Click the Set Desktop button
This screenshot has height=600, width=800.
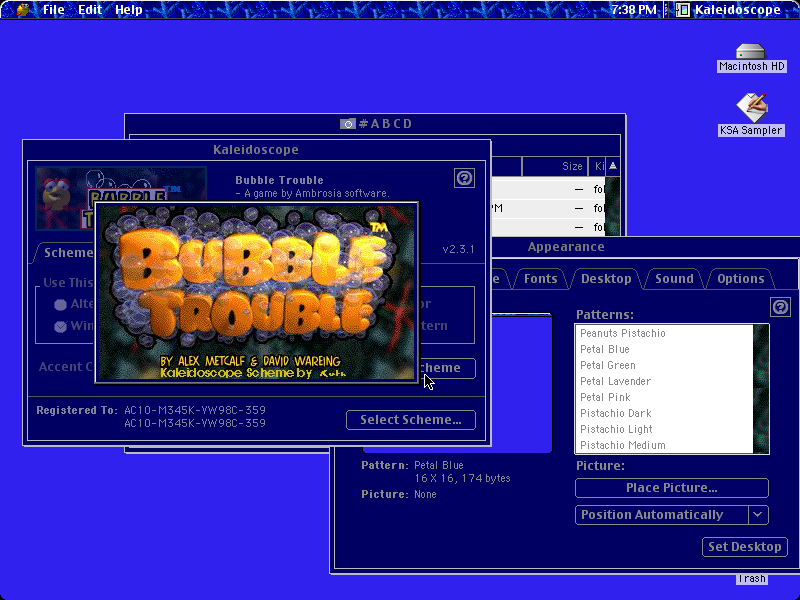(744, 547)
